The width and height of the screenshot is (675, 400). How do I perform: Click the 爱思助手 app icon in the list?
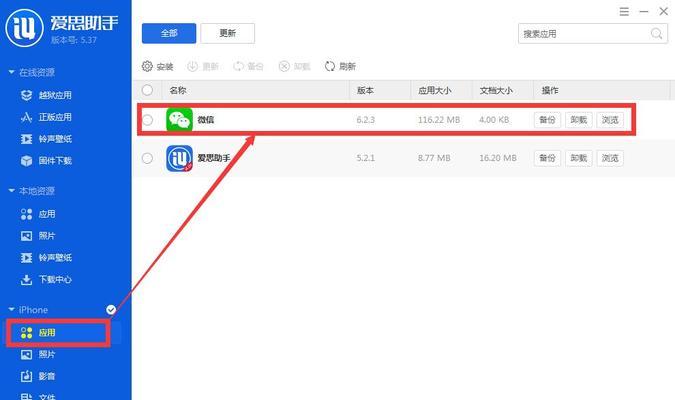pyautogui.click(x=179, y=158)
